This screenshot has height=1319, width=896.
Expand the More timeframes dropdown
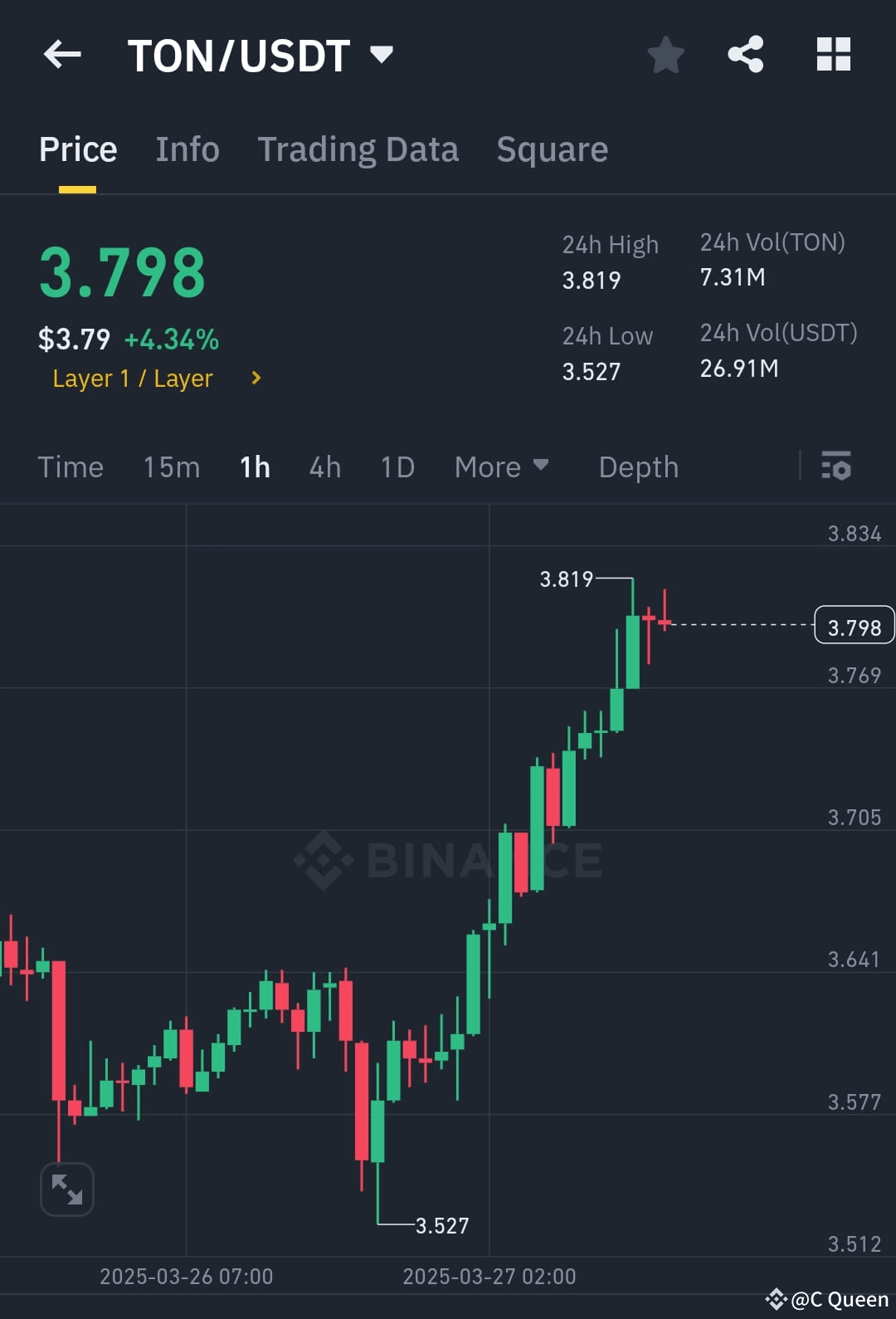coord(501,467)
